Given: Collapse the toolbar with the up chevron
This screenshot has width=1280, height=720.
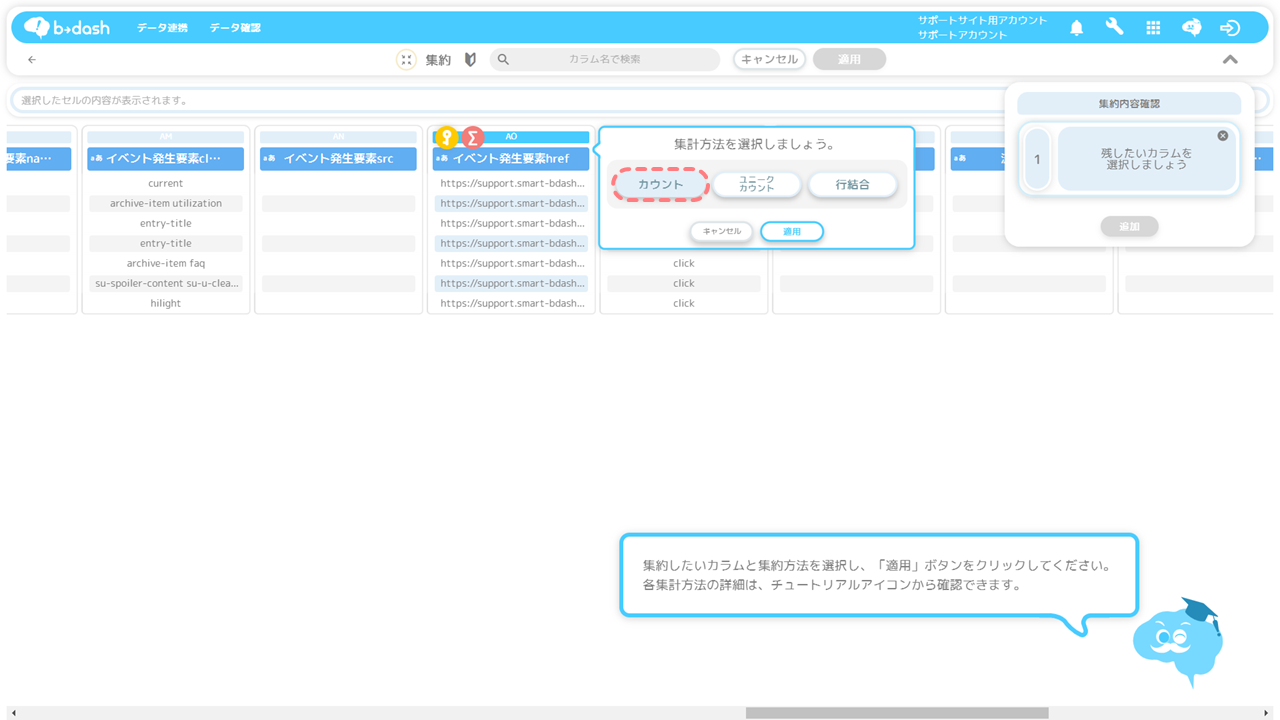Looking at the screenshot, I should pos(1230,60).
